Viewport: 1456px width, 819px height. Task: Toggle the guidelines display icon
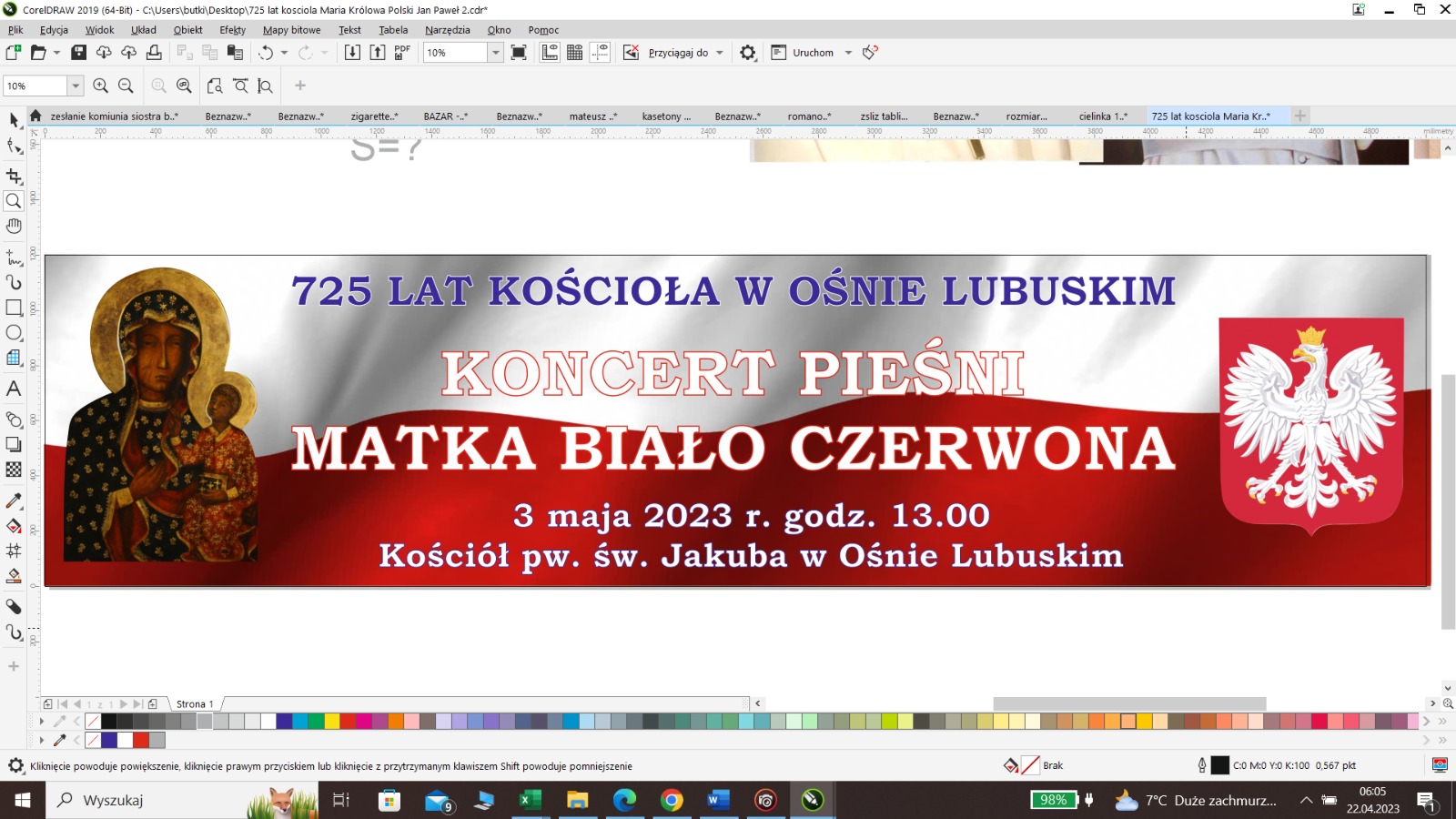[x=601, y=53]
